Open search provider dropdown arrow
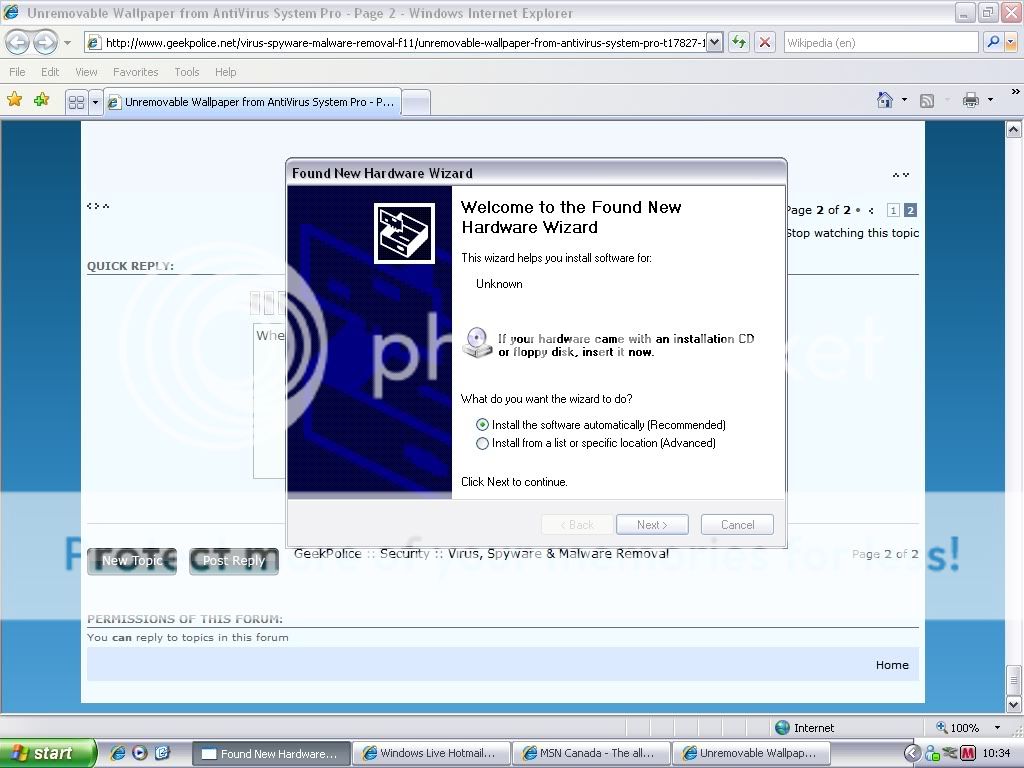This screenshot has width=1024, height=768. pos(1010,42)
